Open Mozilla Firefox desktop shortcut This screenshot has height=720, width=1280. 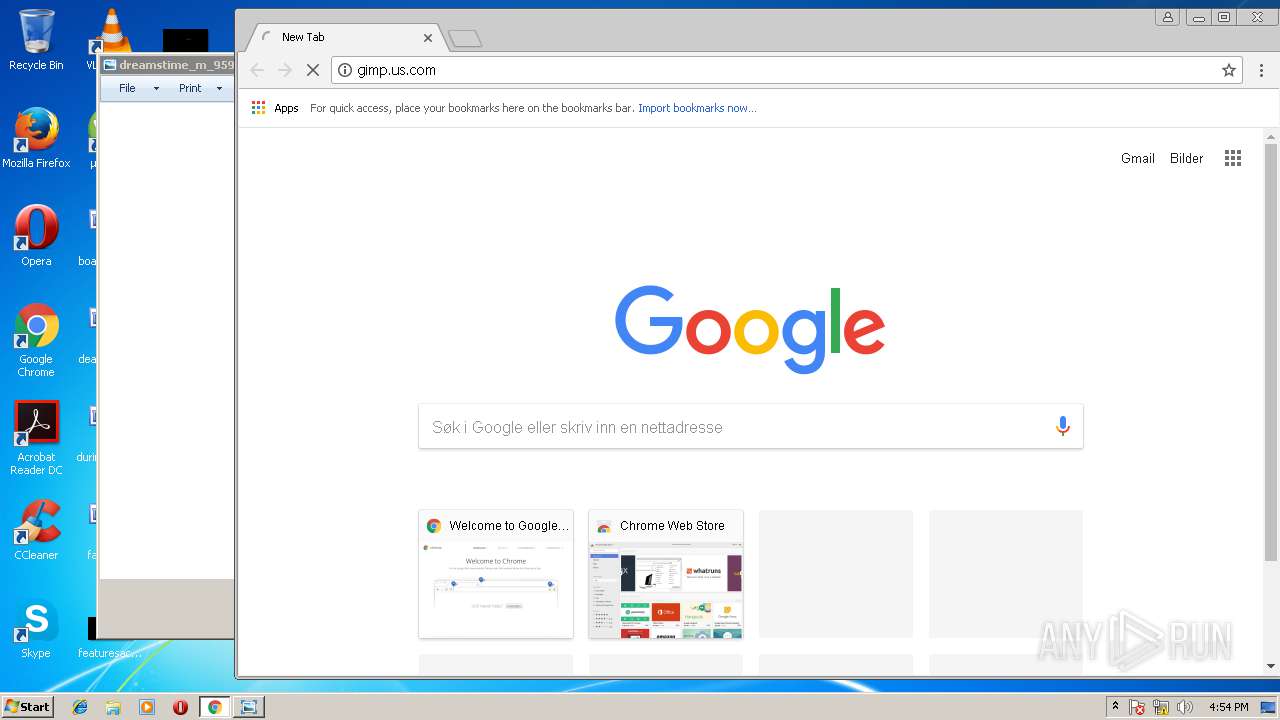click(36, 138)
